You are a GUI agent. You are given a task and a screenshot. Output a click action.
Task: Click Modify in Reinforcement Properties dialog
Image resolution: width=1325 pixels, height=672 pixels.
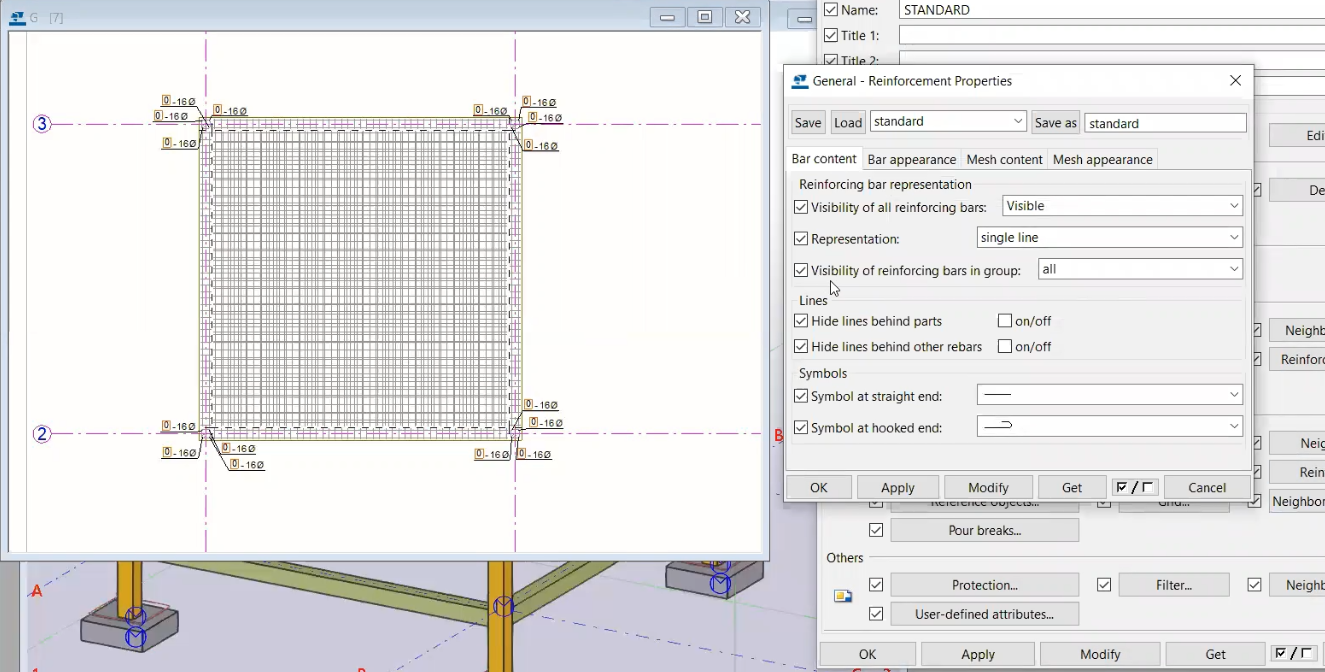click(x=988, y=487)
